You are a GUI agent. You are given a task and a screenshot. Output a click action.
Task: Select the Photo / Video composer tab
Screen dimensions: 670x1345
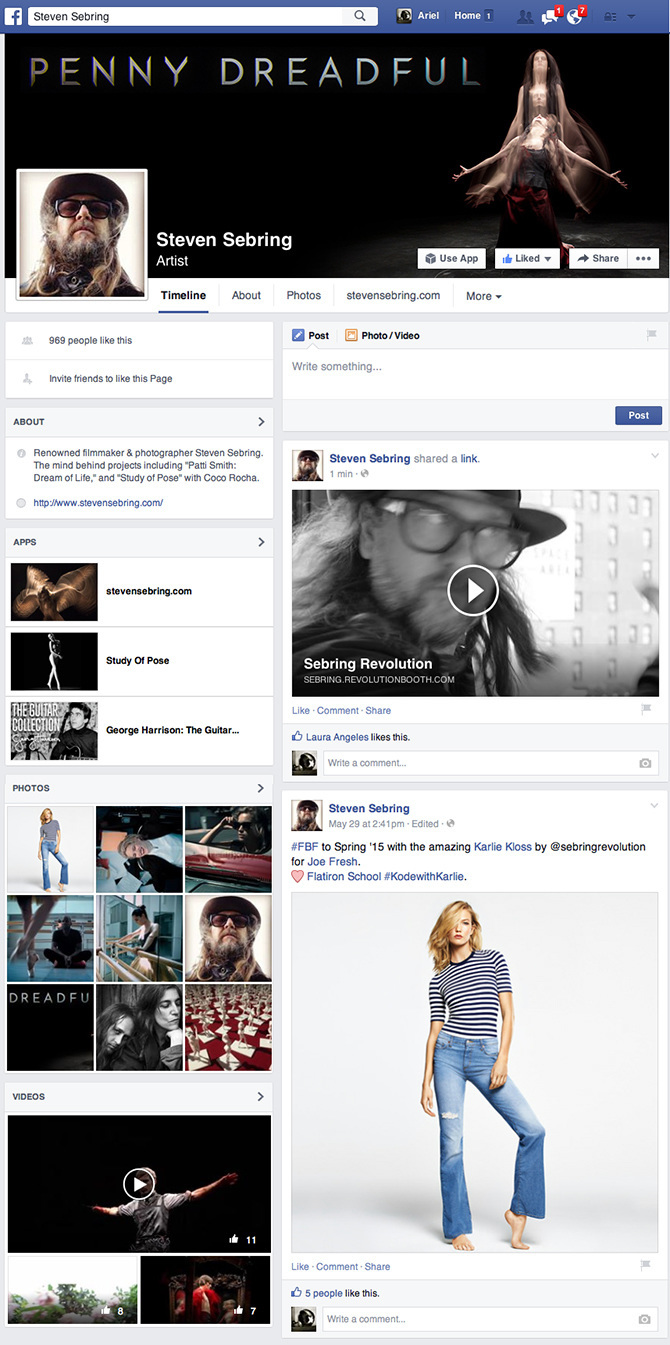point(382,335)
